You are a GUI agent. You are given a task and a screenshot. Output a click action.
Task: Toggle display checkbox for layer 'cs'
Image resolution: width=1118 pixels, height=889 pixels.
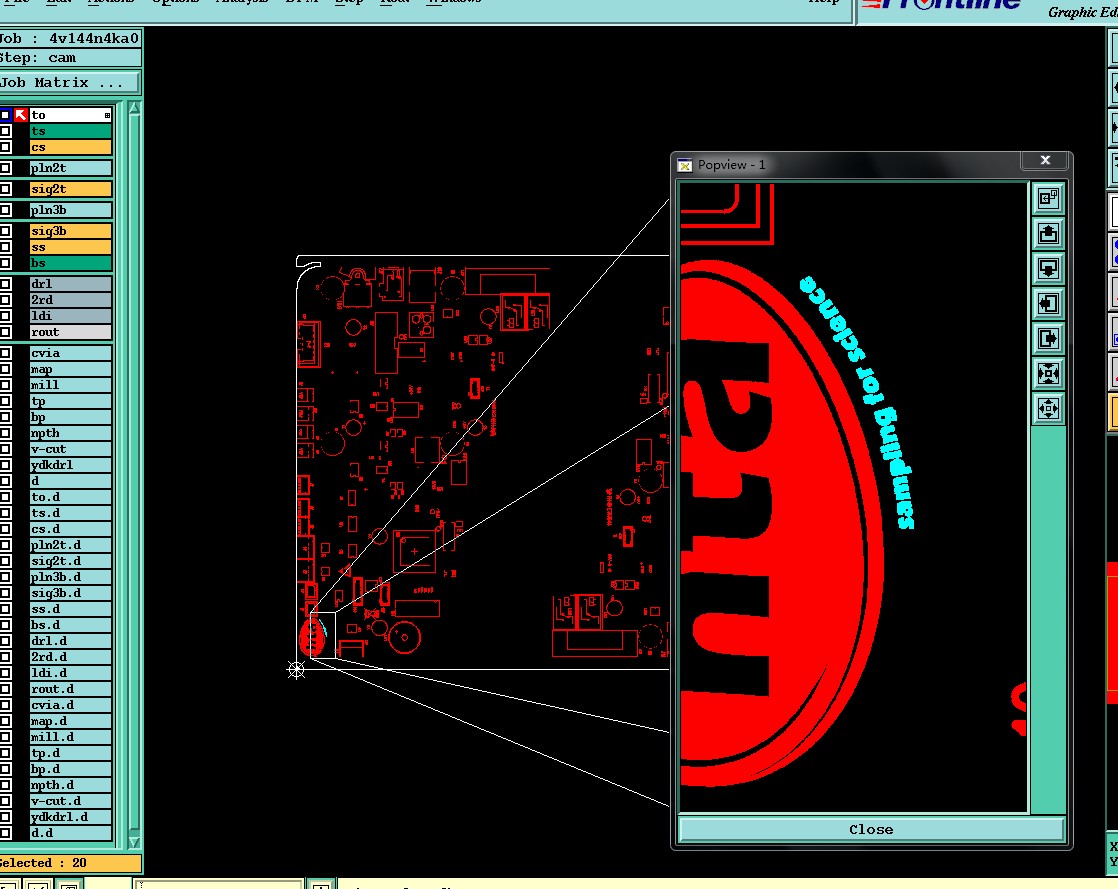pos(5,148)
